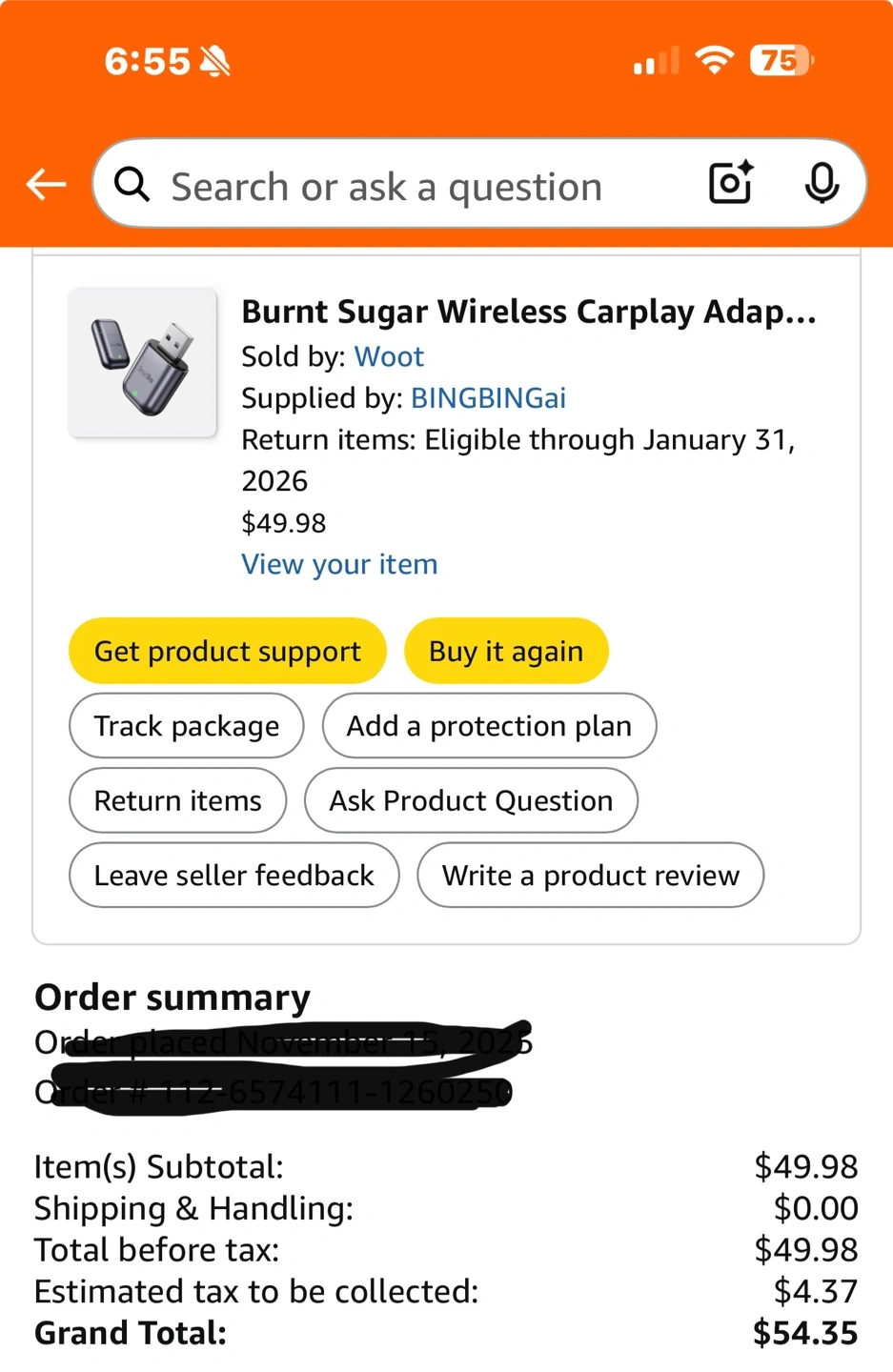Screen dimensions: 893x1372
Task: Tap View your item link
Action: point(339,564)
